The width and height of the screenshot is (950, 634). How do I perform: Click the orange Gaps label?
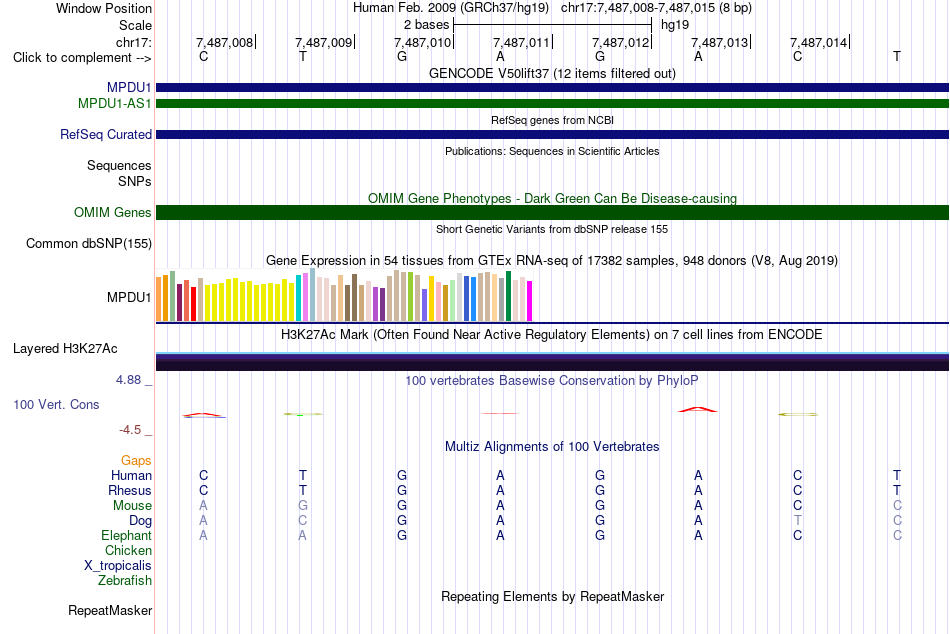coord(136,461)
